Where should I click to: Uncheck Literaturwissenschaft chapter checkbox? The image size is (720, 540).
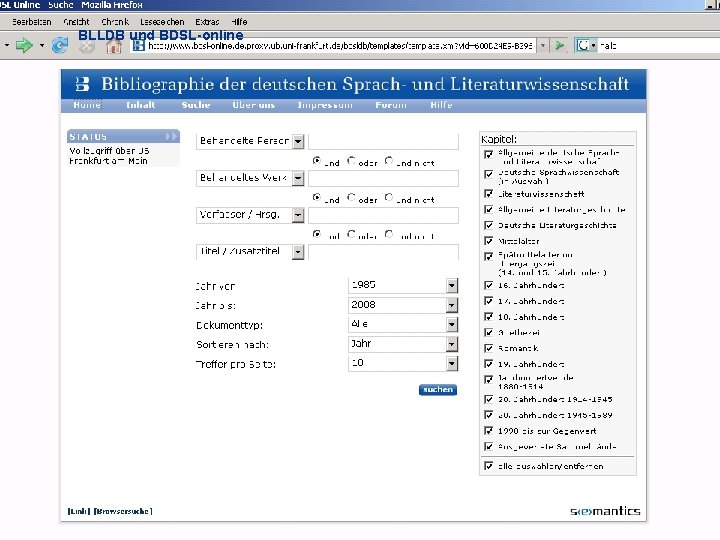point(489,194)
